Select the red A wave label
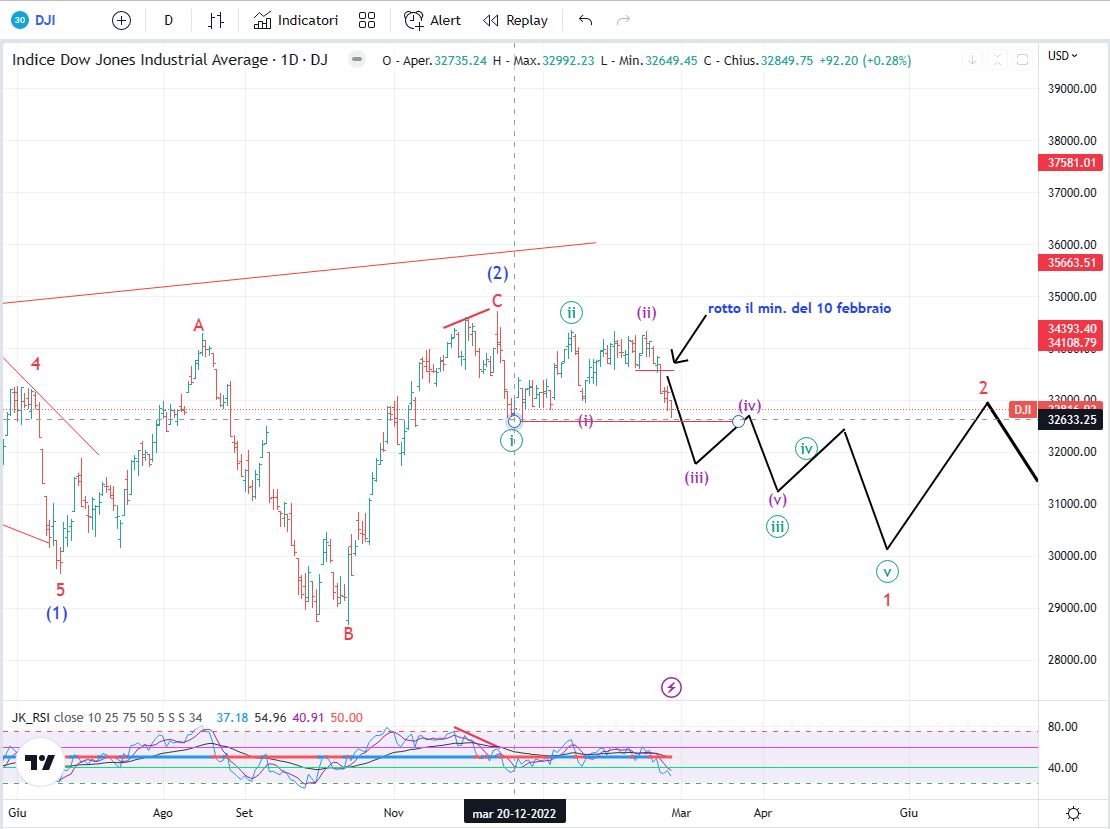This screenshot has width=1110, height=829. pos(199,325)
